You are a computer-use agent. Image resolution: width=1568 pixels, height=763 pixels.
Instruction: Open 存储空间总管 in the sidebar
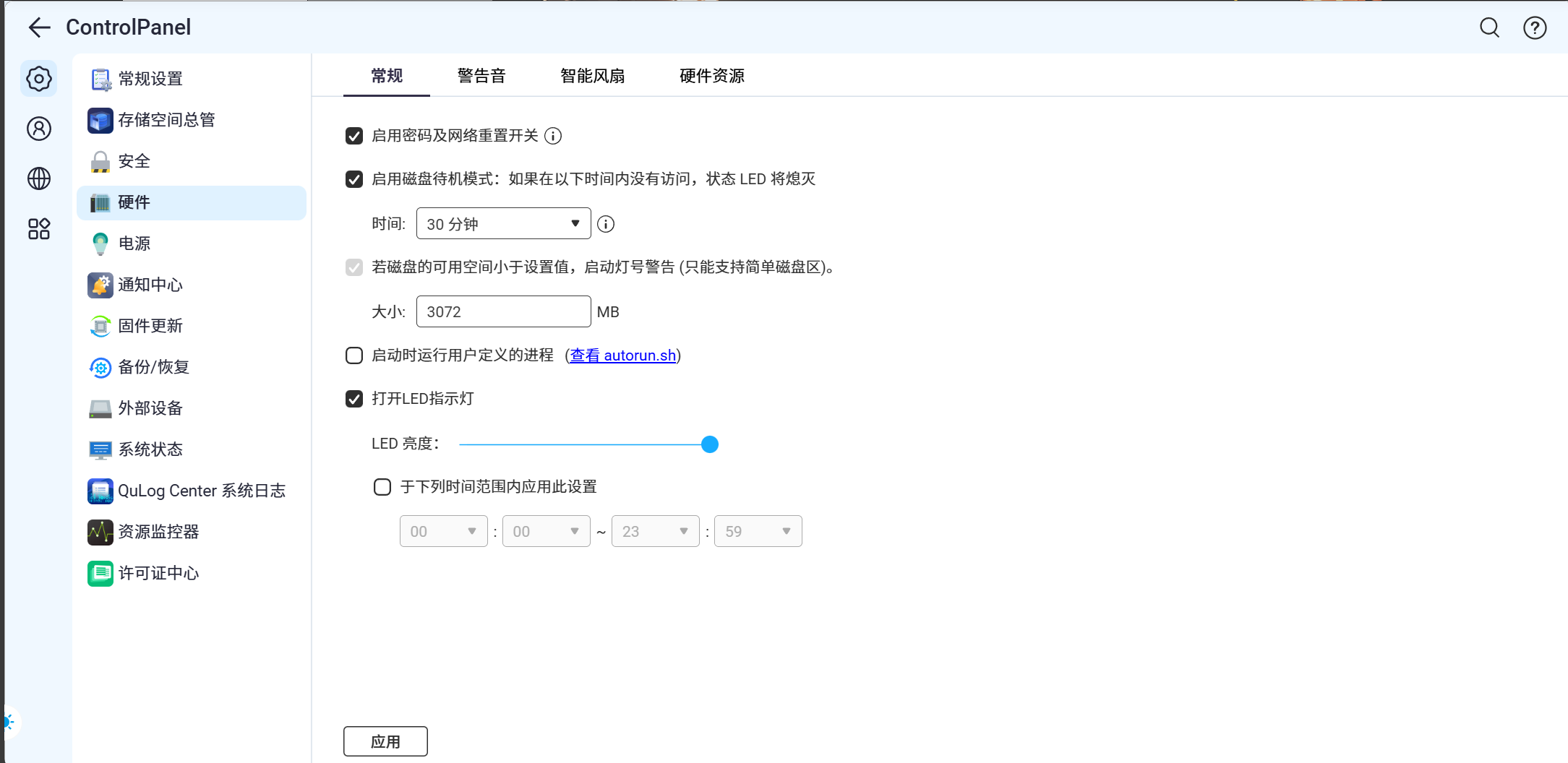coord(166,120)
